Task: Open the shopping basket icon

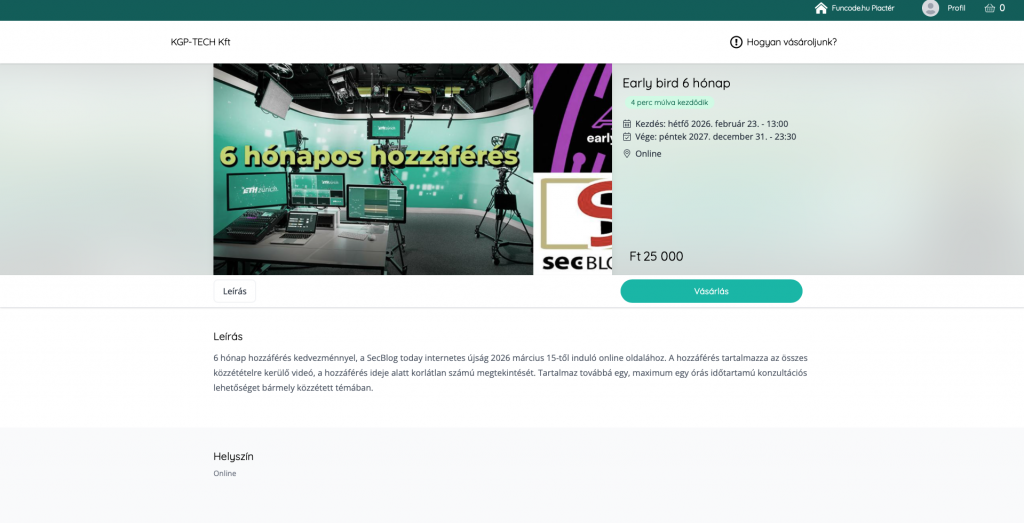Action: click(x=989, y=8)
